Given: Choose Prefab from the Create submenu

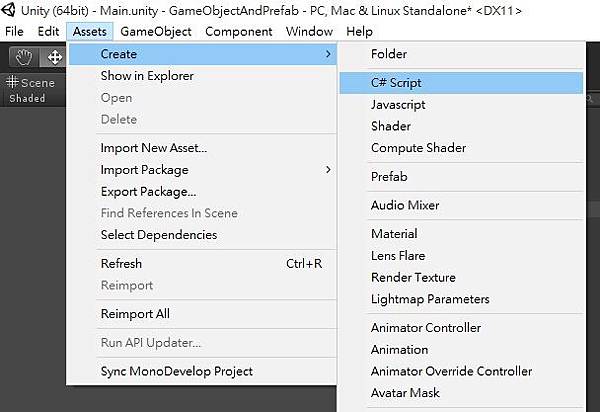Looking at the screenshot, I should (x=389, y=177).
